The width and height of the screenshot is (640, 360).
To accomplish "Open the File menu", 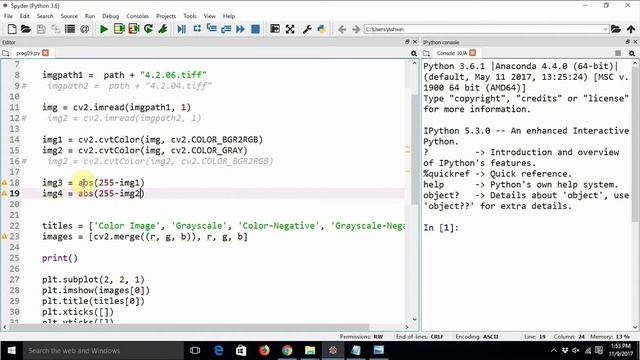I will tap(8, 16).
